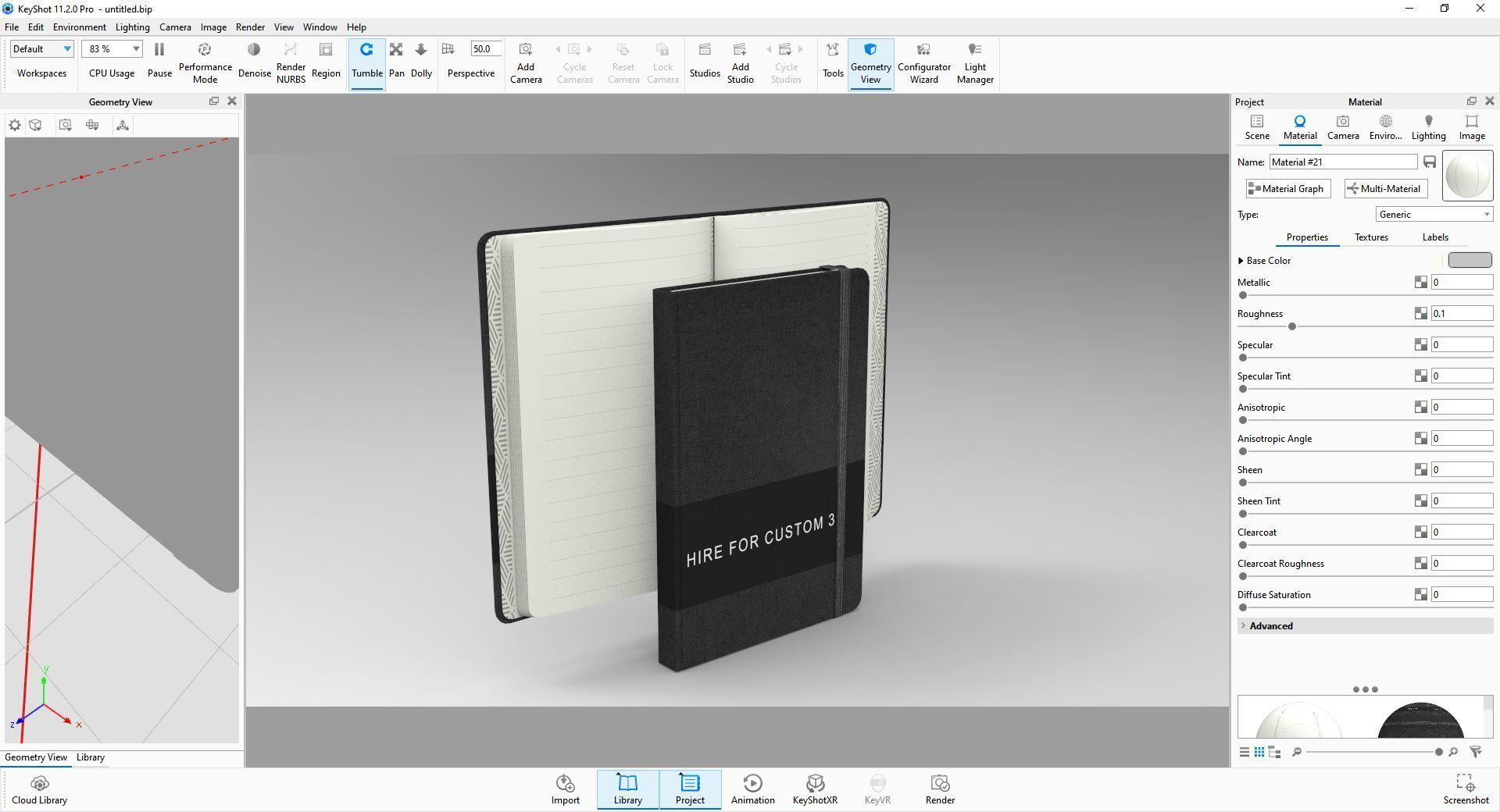This screenshot has height=812, width=1500.
Task: Toggle texture for Metallic property
Action: click(x=1420, y=283)
